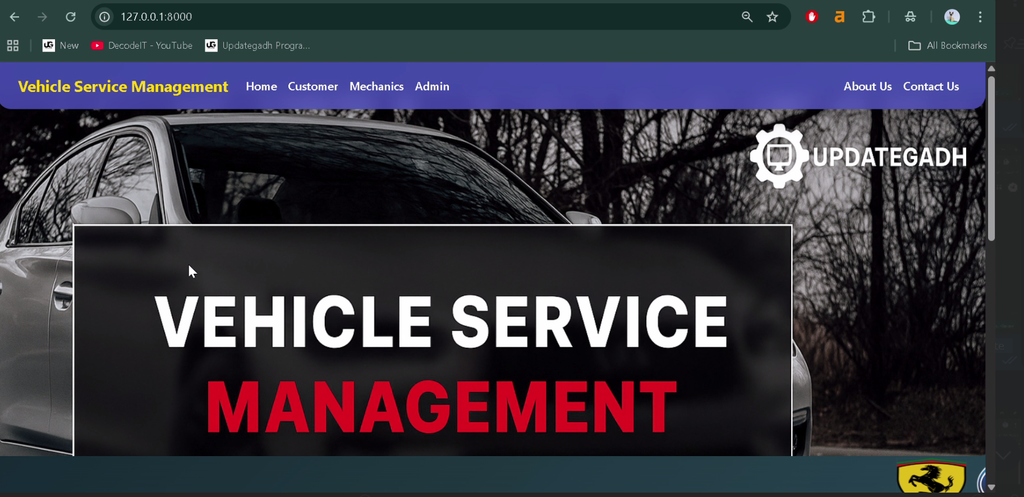Open the 'New' bookmark

[x=61, y=46]
